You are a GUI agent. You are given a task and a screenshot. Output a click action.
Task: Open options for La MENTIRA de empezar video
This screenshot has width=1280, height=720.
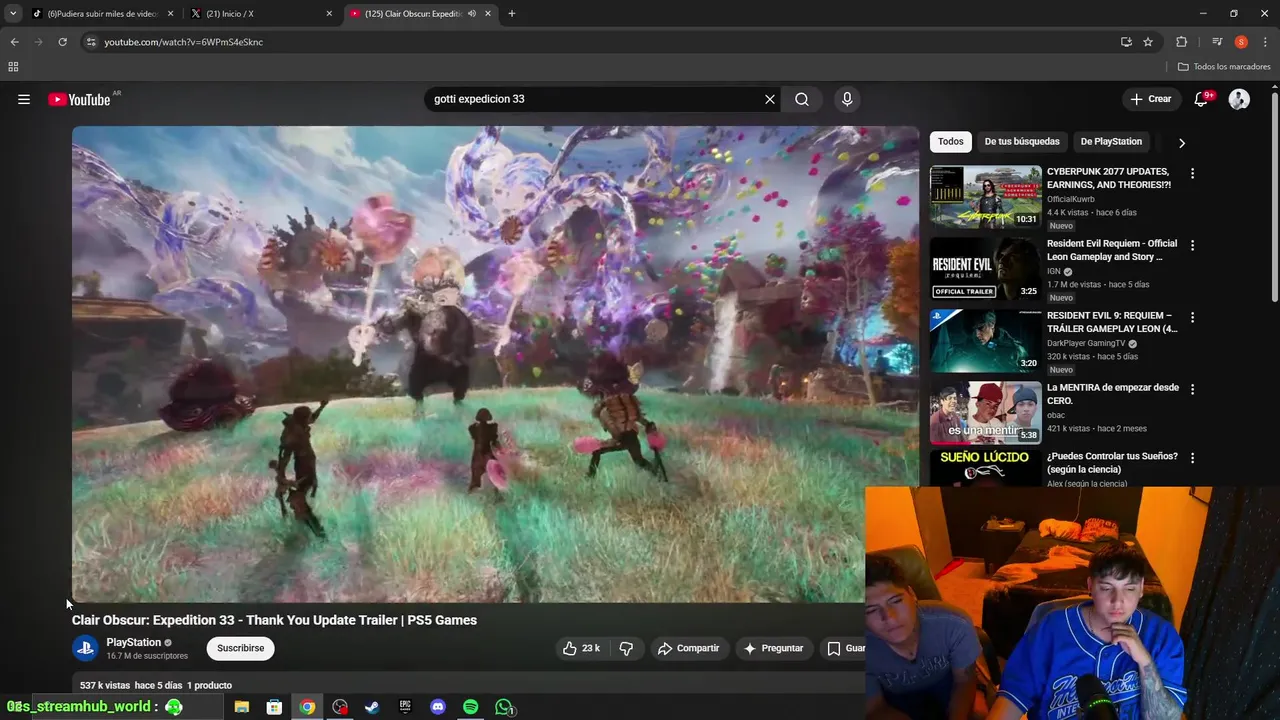pos(1192,389)
